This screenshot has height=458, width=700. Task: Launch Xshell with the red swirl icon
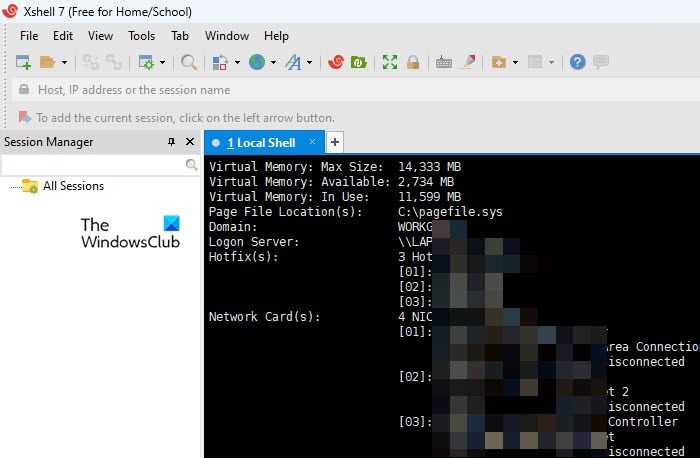click(335, 62)
